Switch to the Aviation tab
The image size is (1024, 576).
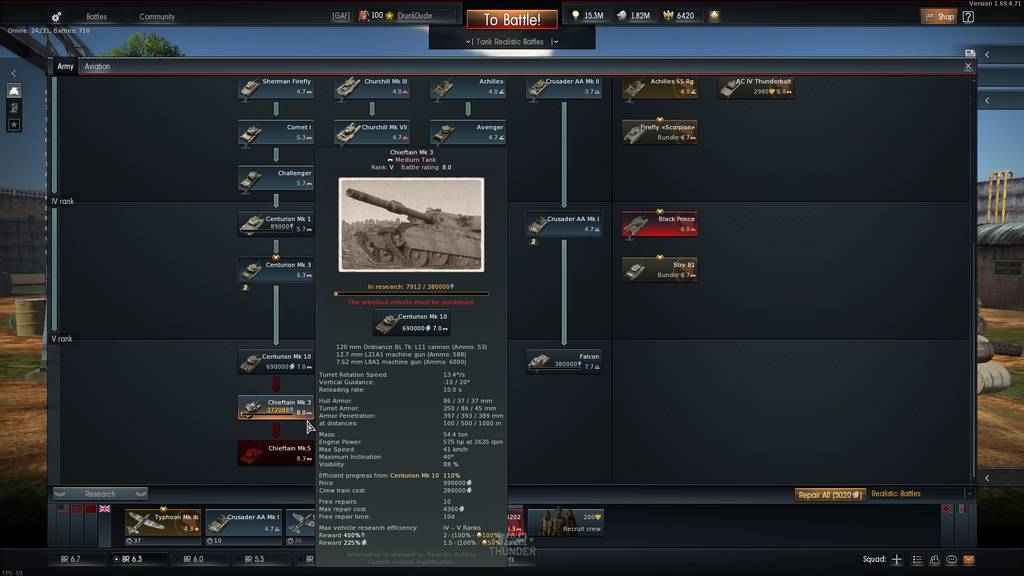97,66
